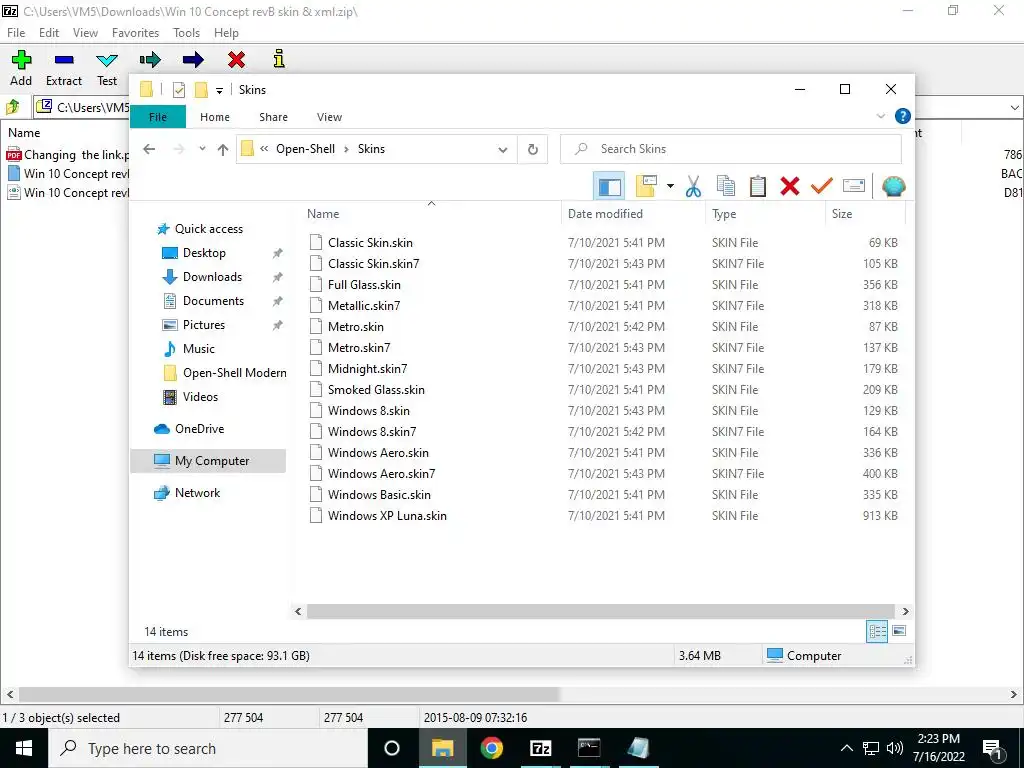1024x768 pixels.
Task: Open the Home ribbon tab
Action: pyautogui.click(x=215, y=117)
